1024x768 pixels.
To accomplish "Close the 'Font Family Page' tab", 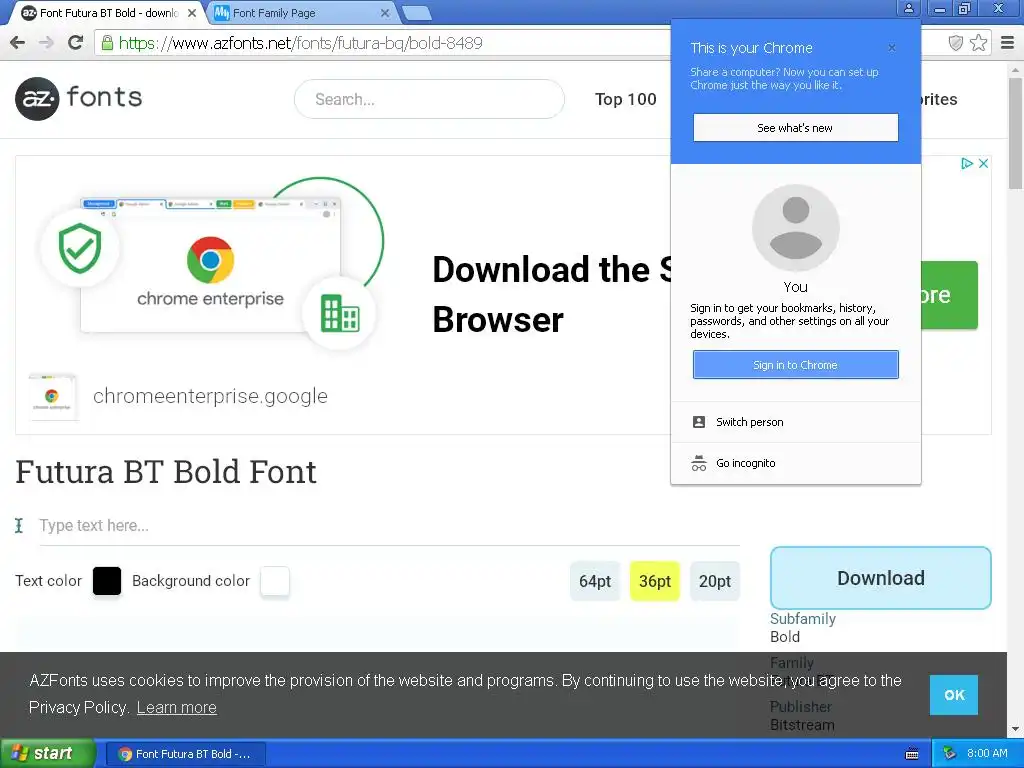I will [x=385, y=12].
